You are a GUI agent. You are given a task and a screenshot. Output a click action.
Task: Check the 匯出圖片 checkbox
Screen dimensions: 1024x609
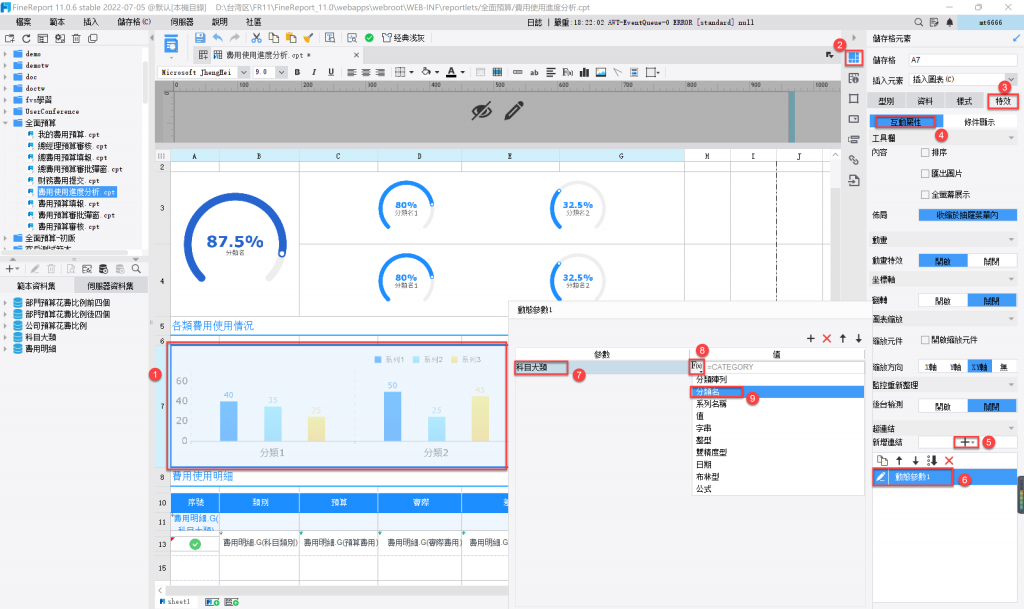[926, 173]
